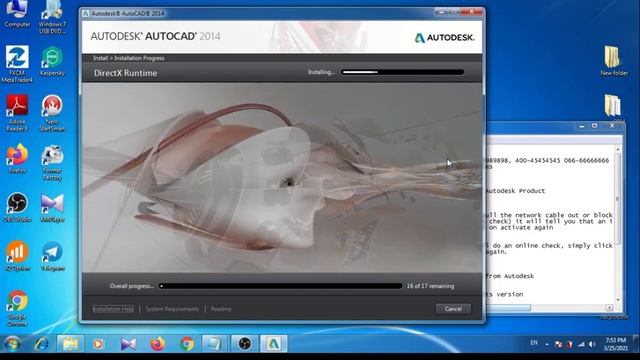Viewport: 640px width, 360px height.
Task: Click the Notepad scroll-right arrow
Action: coord(609,307)
